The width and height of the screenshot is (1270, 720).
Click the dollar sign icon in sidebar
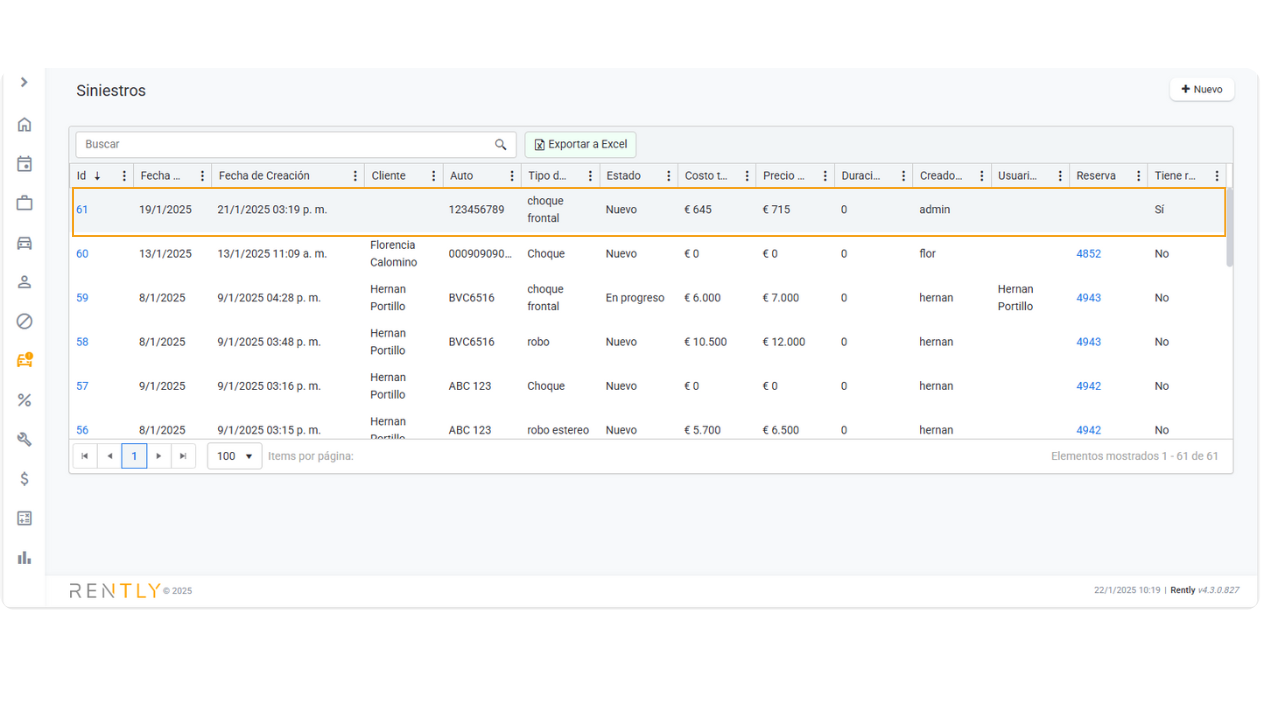tap(25, 479)
